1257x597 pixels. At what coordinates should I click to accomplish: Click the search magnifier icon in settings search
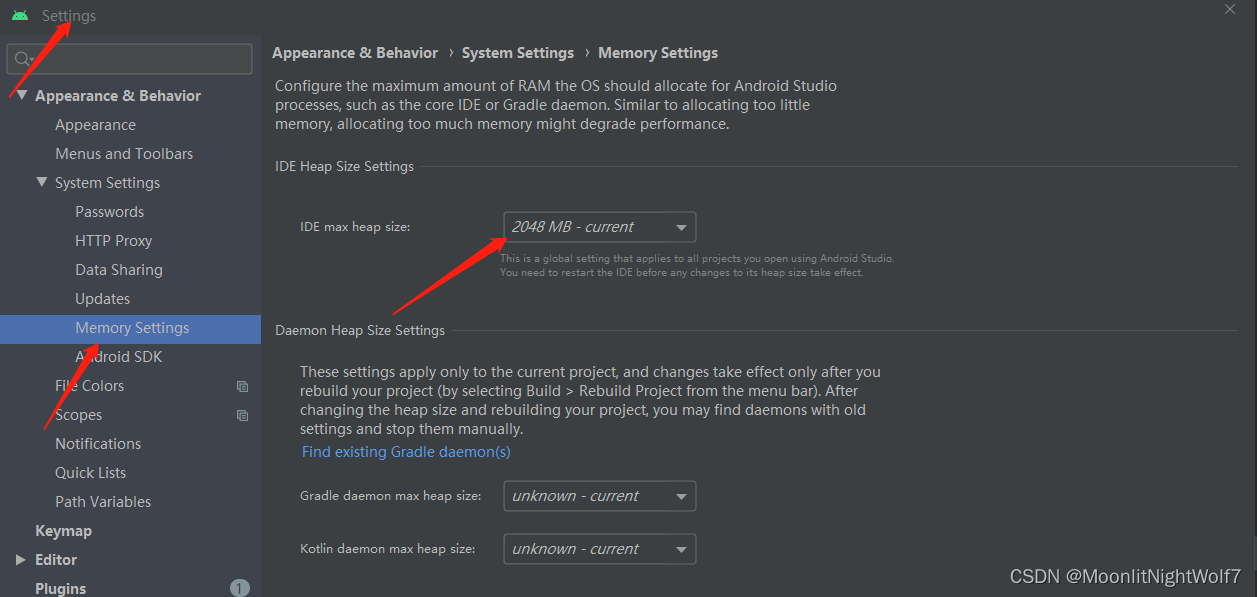23,59
